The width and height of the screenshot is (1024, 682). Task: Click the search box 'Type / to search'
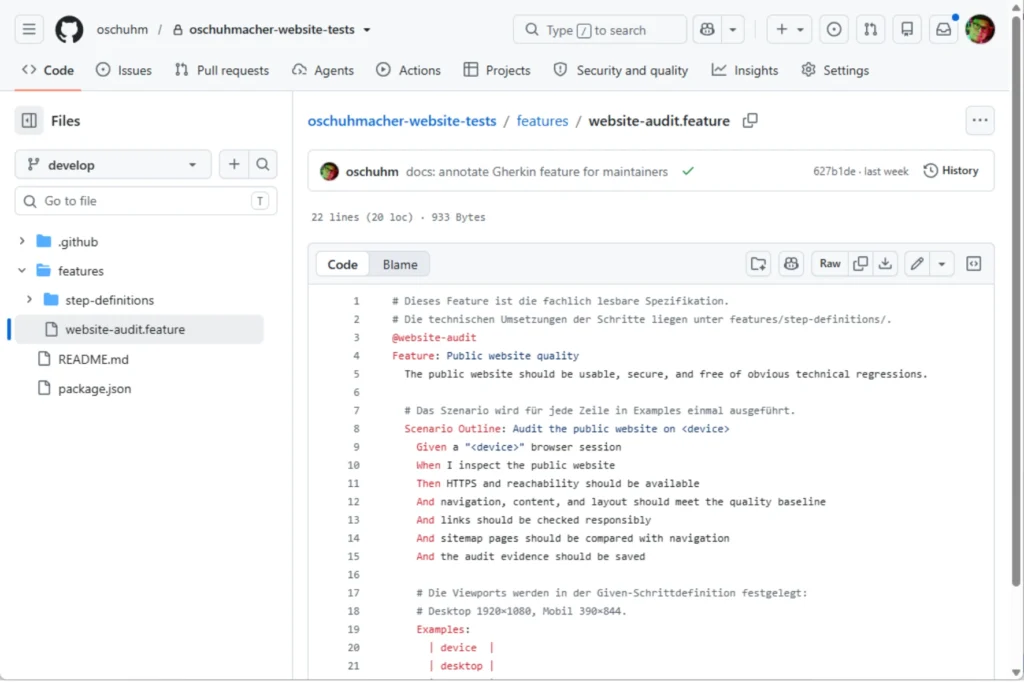(600, 29)
